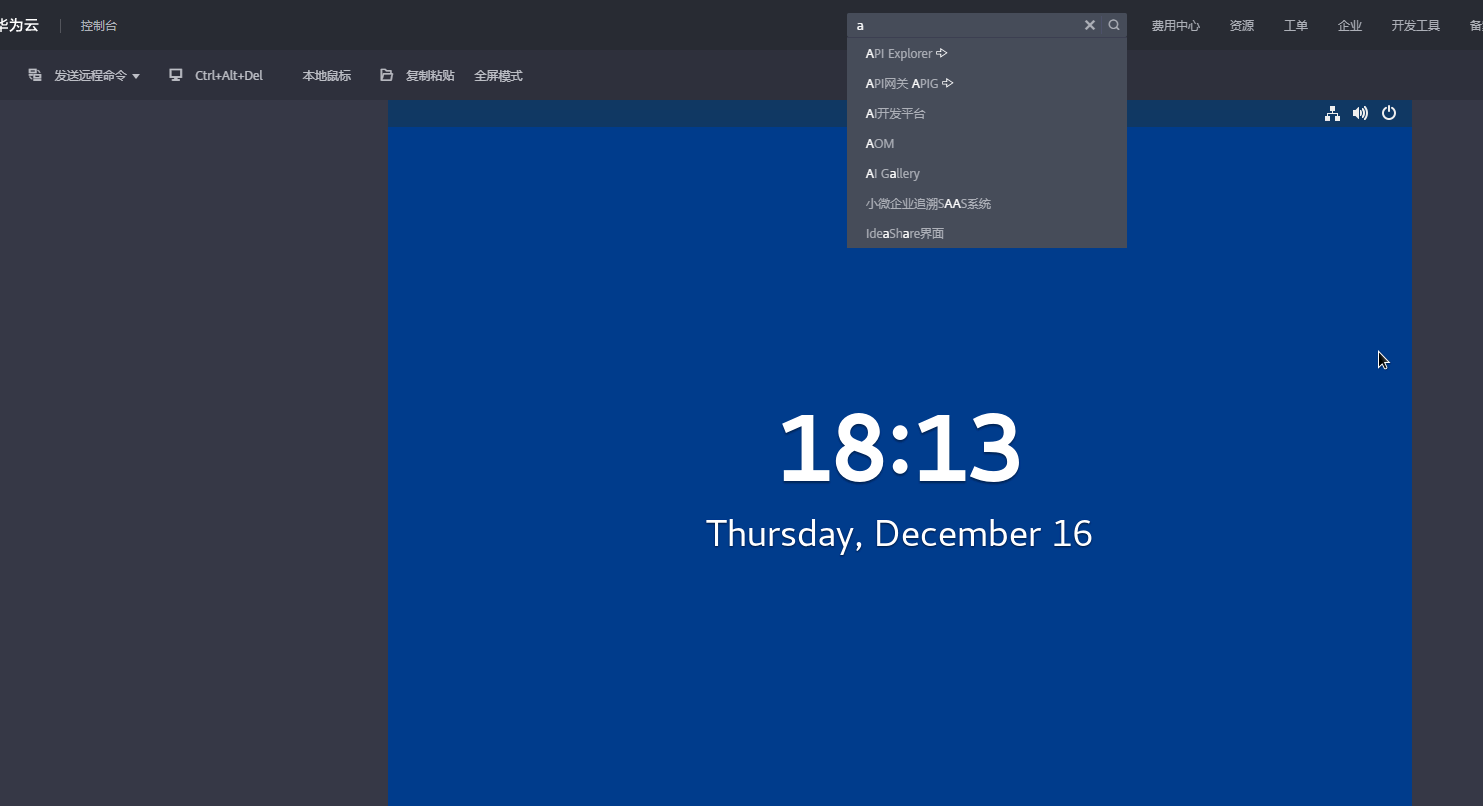The height and width of the screenshot is (806, 1483).
Task: Open 工单 in the top navigation
Action: (1296, 25)
